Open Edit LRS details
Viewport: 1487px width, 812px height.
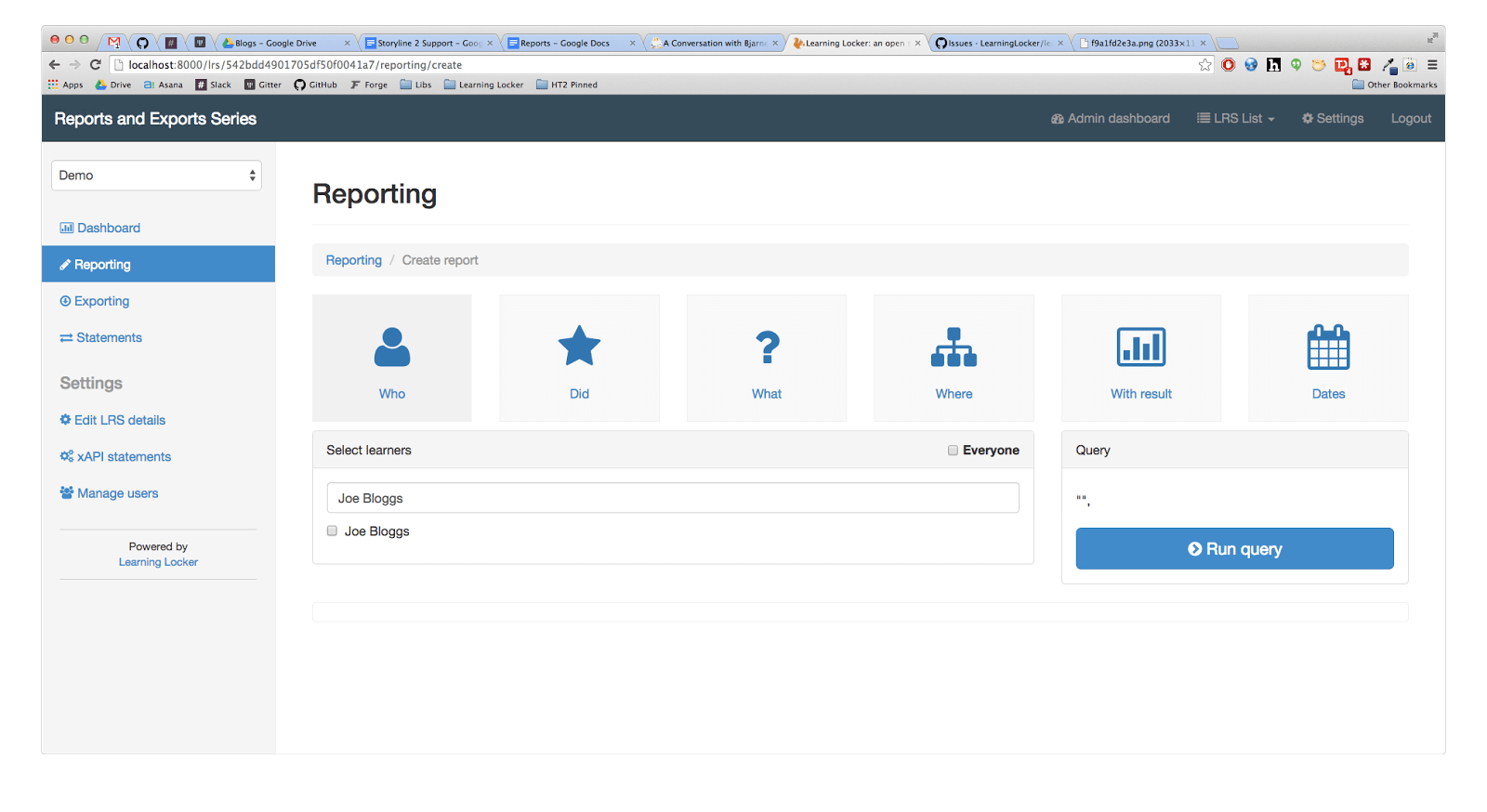click(x=112, y=420)
